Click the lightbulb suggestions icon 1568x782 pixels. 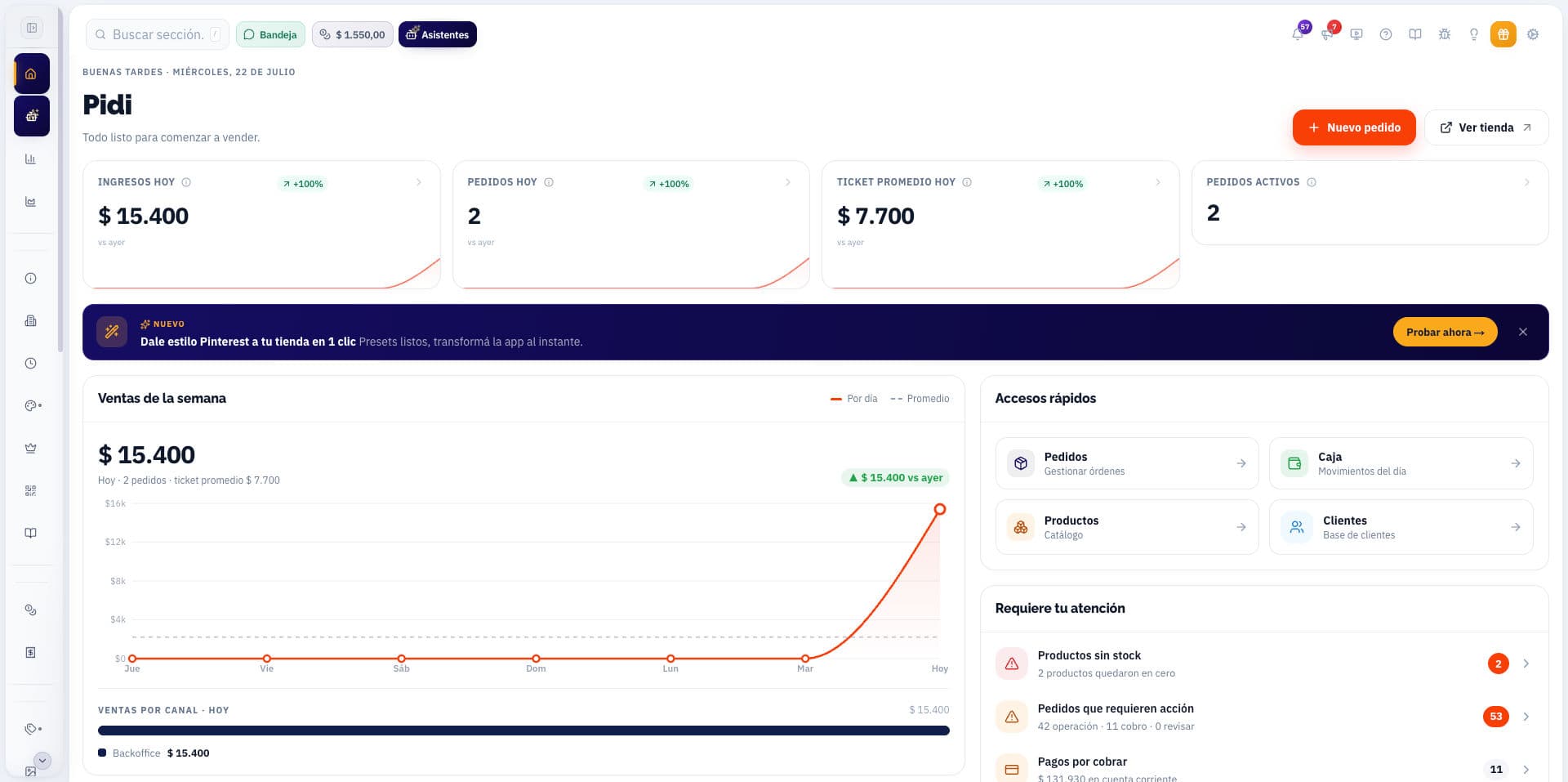point(1474,34)
